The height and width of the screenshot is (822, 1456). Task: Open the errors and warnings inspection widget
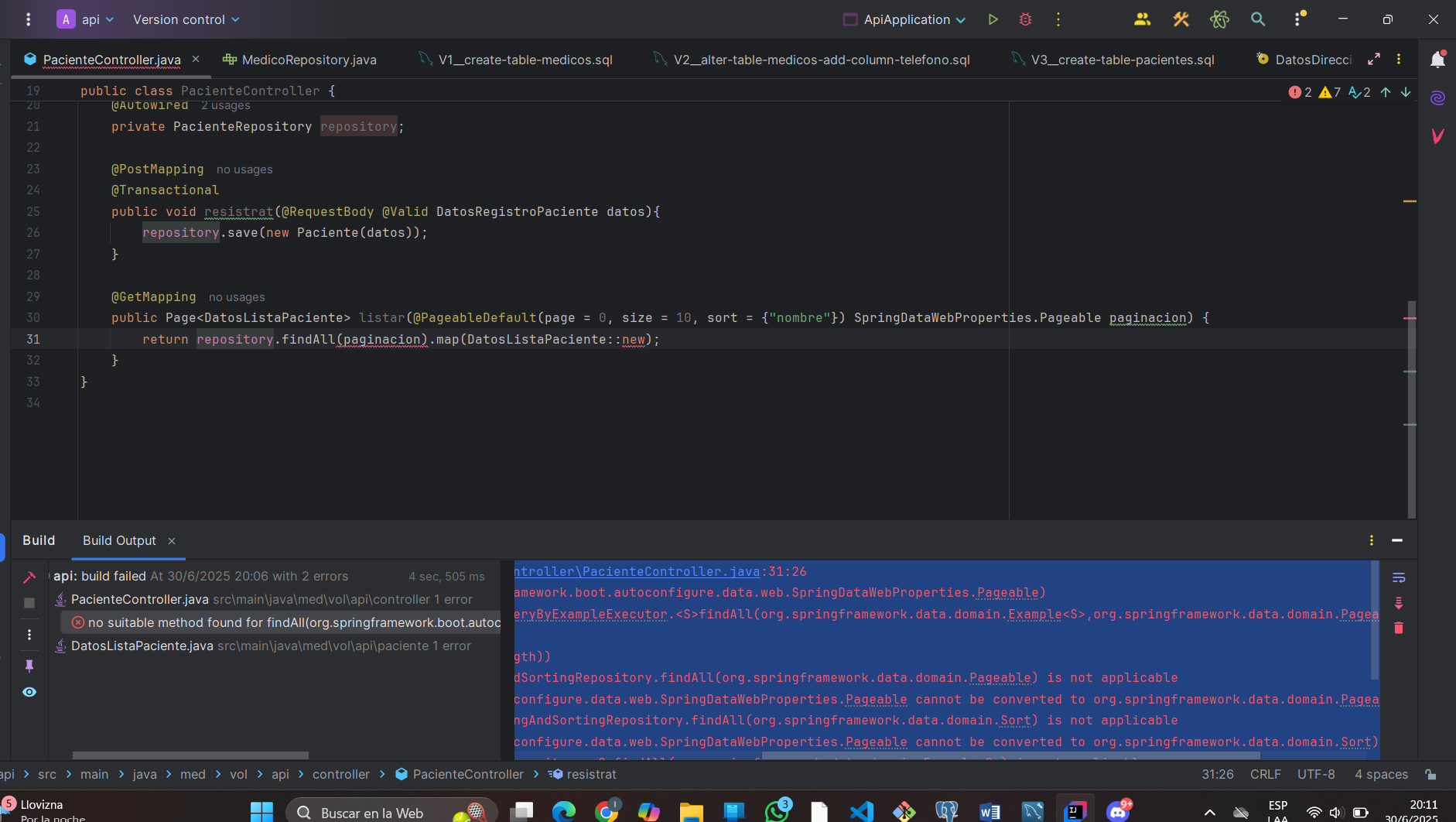click(x=1329, y=92)
